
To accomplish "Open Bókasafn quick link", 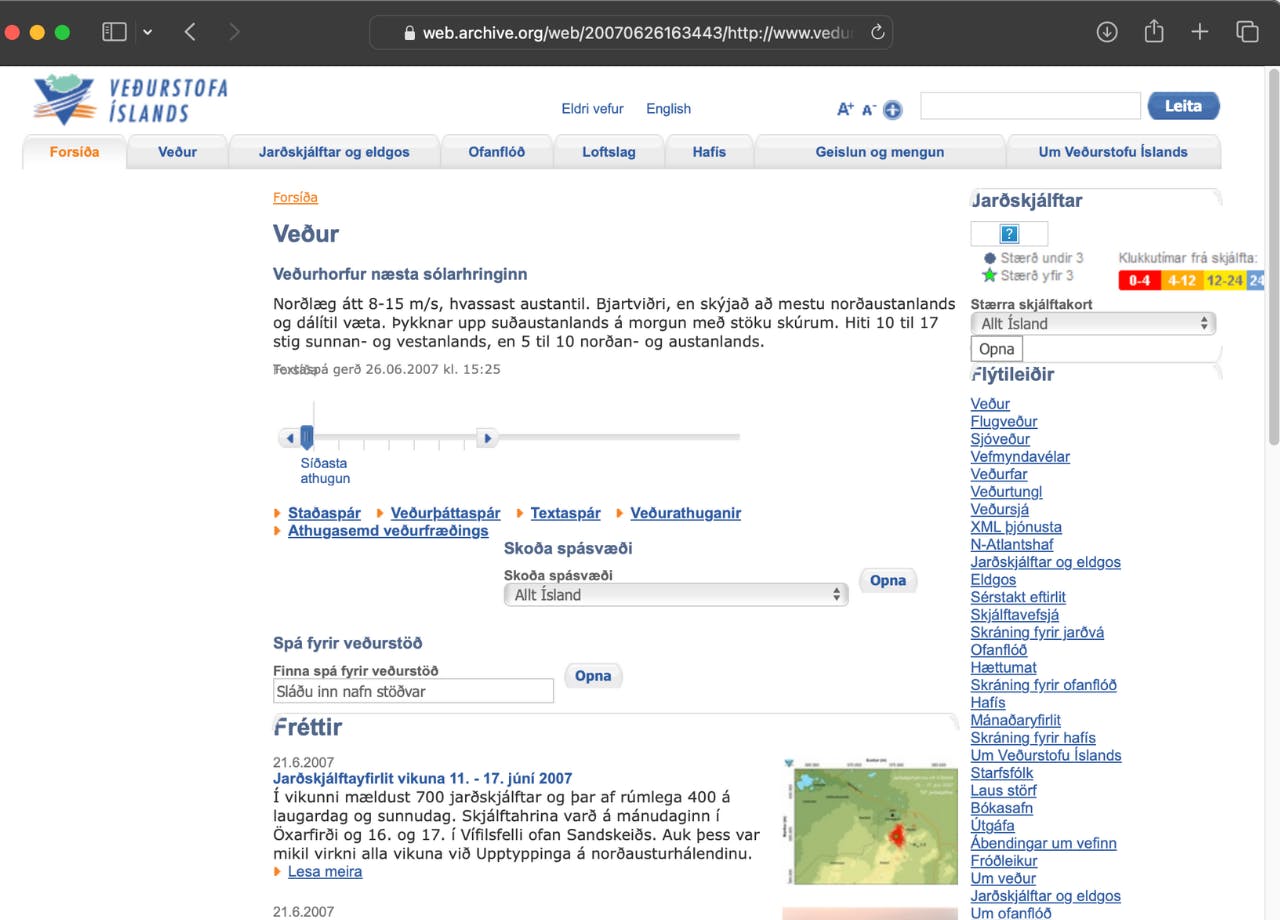I will (1002, 808).
